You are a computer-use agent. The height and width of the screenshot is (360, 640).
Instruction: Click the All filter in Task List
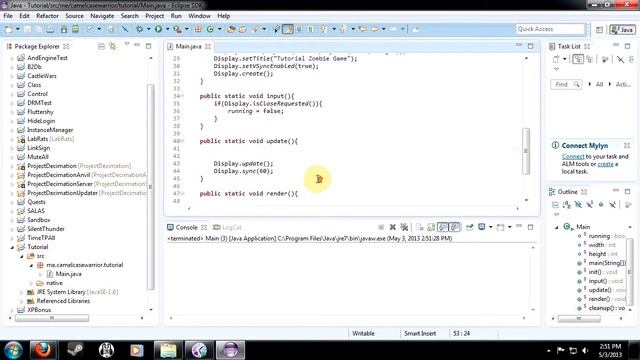pos(599,84)
